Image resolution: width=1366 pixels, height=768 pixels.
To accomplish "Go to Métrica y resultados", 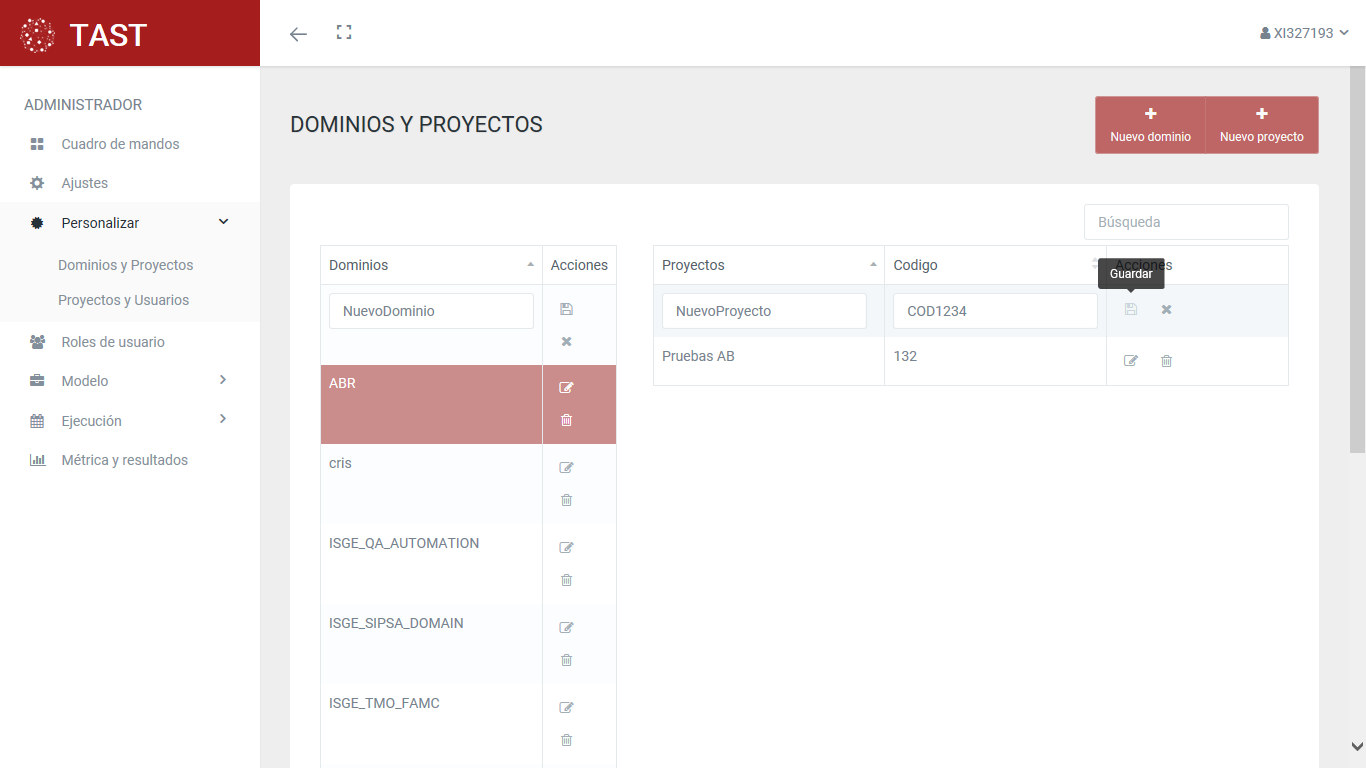I will pyautogui.click(x=124, y=460).
